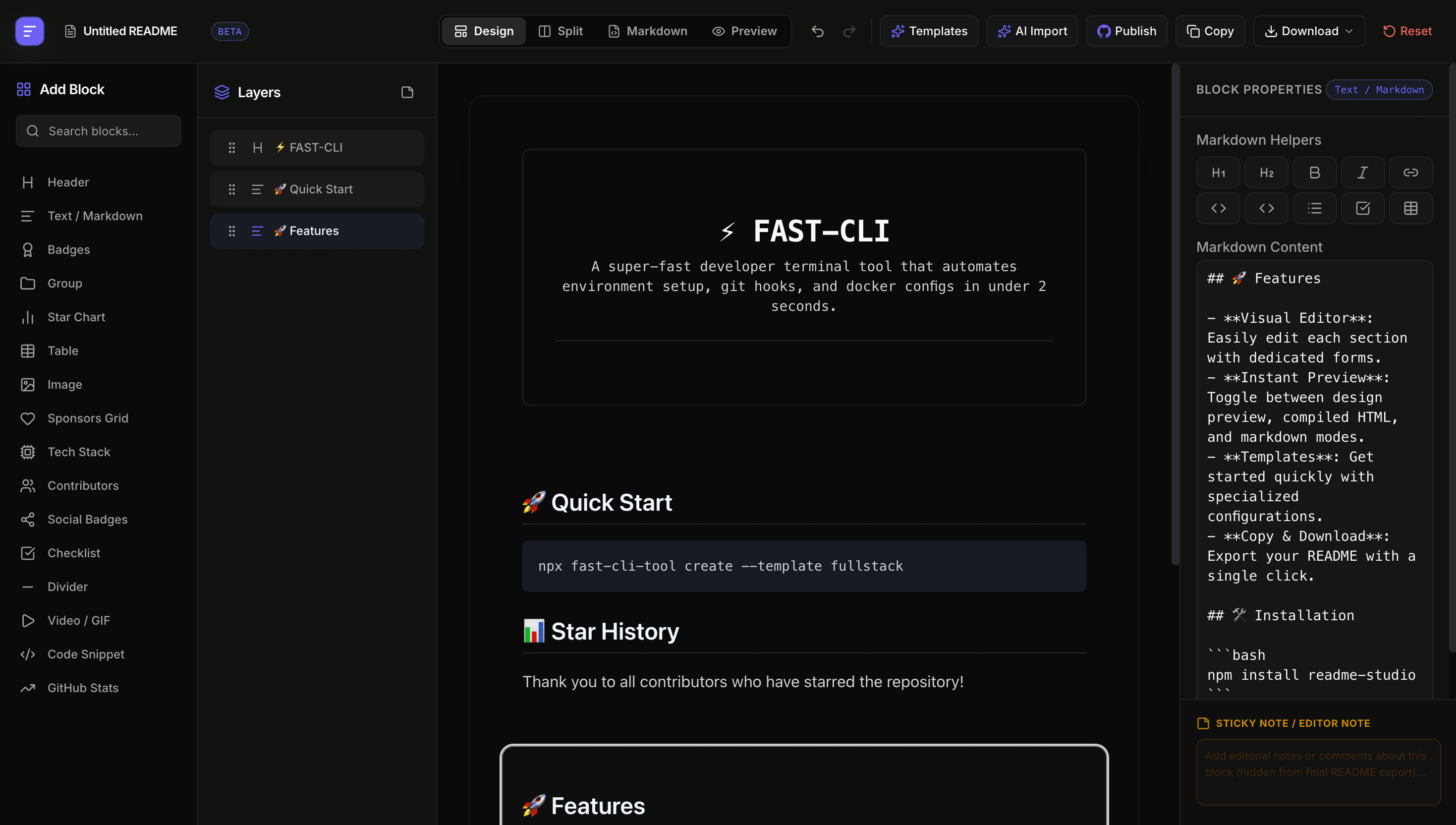Insert a bullet list via Markdown Helpers
The width and height of the screenshot is (1456, 825).
1314,209
